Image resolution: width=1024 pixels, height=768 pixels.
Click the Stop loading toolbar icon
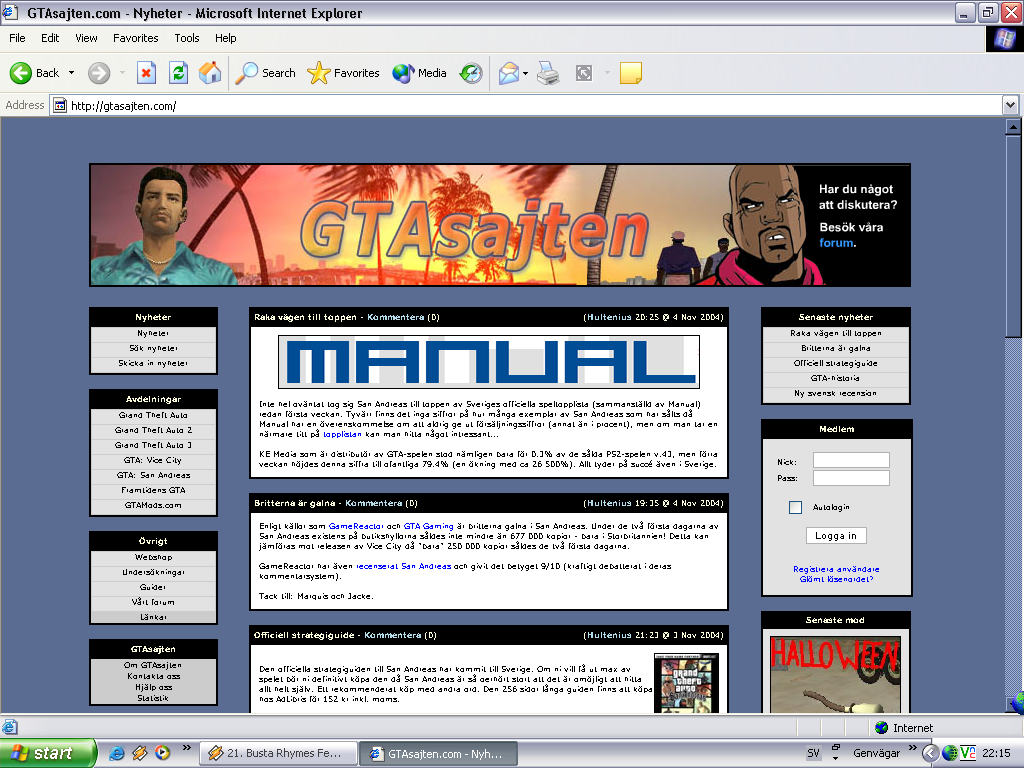(x=146, y=72)
